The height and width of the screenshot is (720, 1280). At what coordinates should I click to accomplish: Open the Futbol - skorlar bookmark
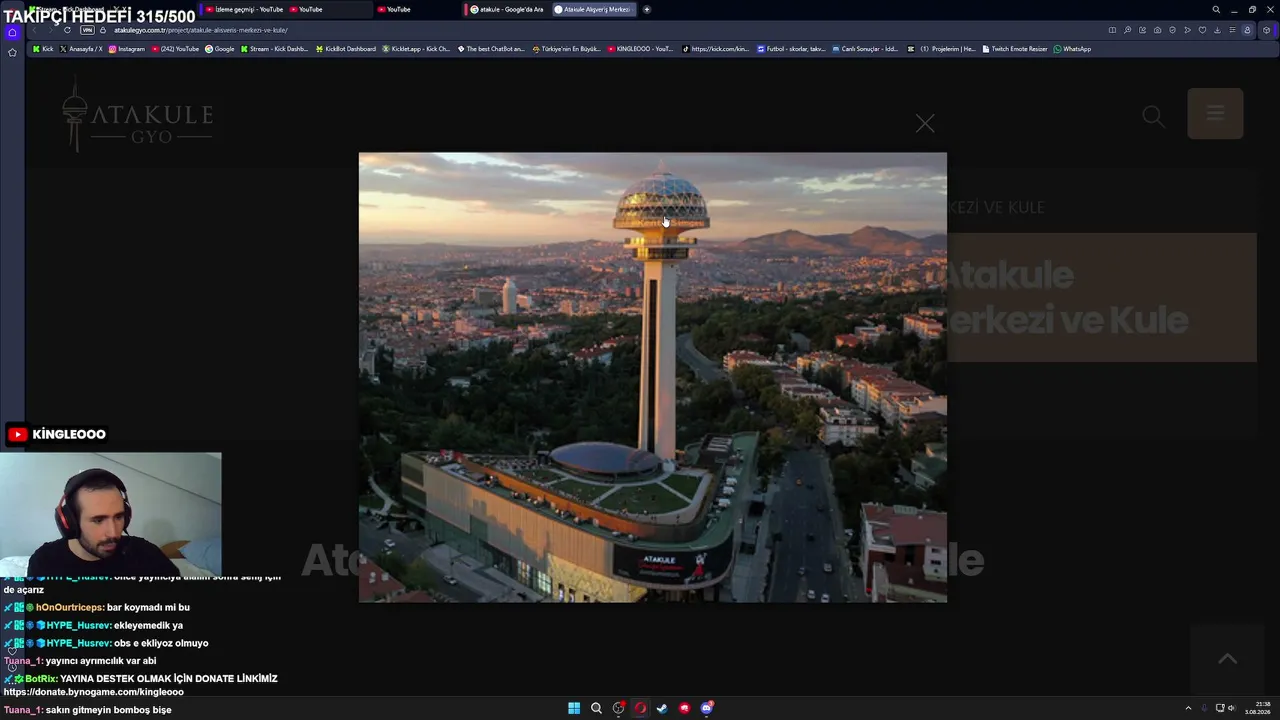coord(791,49)
